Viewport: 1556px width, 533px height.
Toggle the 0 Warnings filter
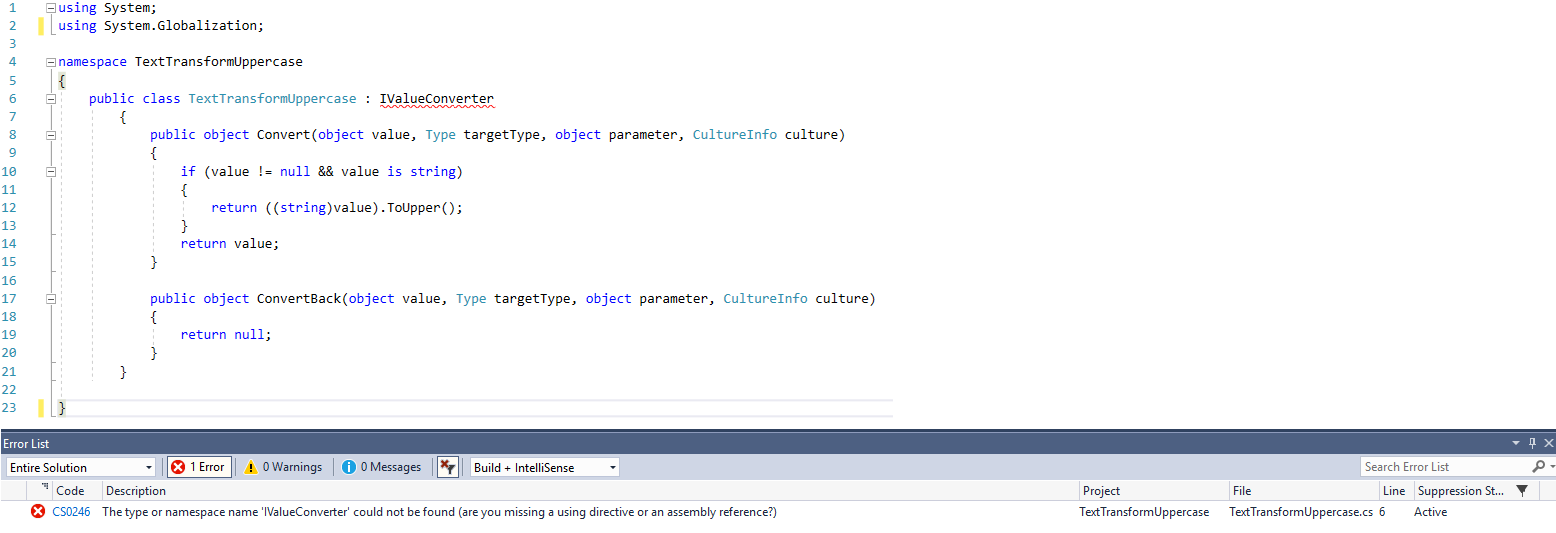[x=283, y=467]
